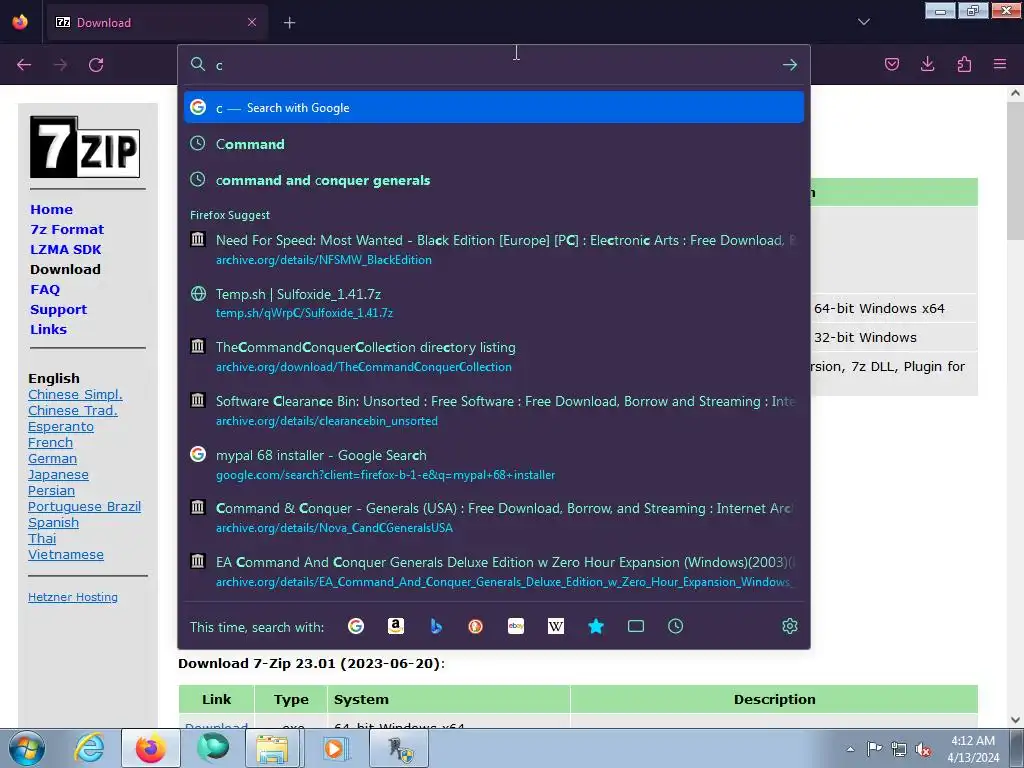Viewport: 1024px width, 768px height.
Task: Click the Firefox taskbar icon
Action: (151, 748)
